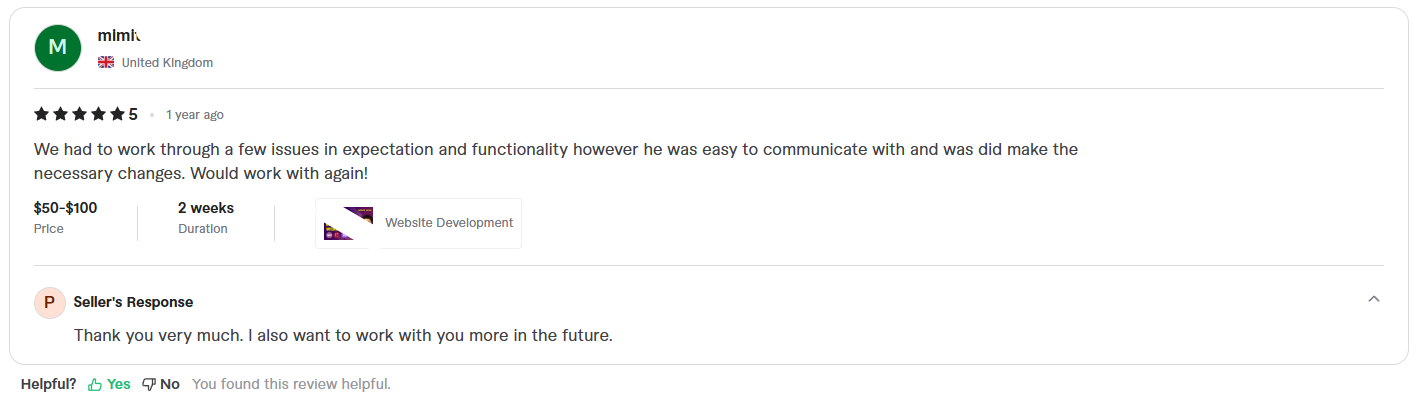The width and height of the screenshot is (1424, 401).
Task: Click the seller's thank you reply text
Action: pyautogui.click(x=343, y=335)
